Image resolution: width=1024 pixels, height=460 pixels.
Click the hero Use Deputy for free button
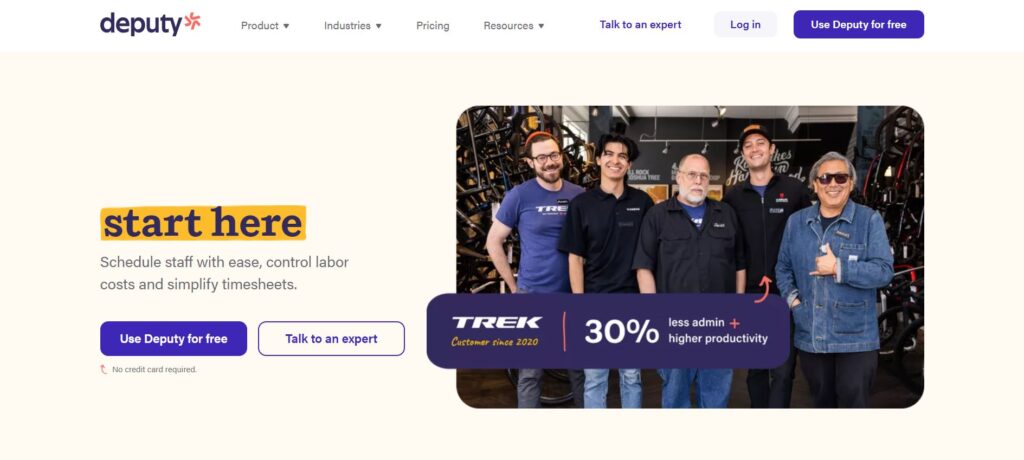point(174,338)
